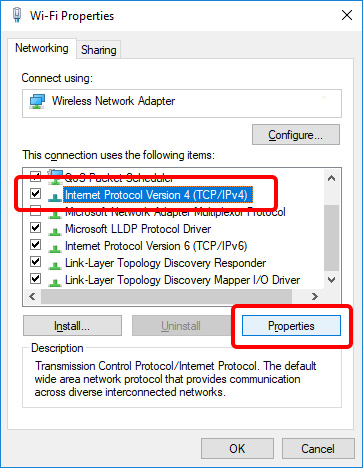Click the list's scroll up arrow
The height and width of the screenshot is (468, 363).
331,178
